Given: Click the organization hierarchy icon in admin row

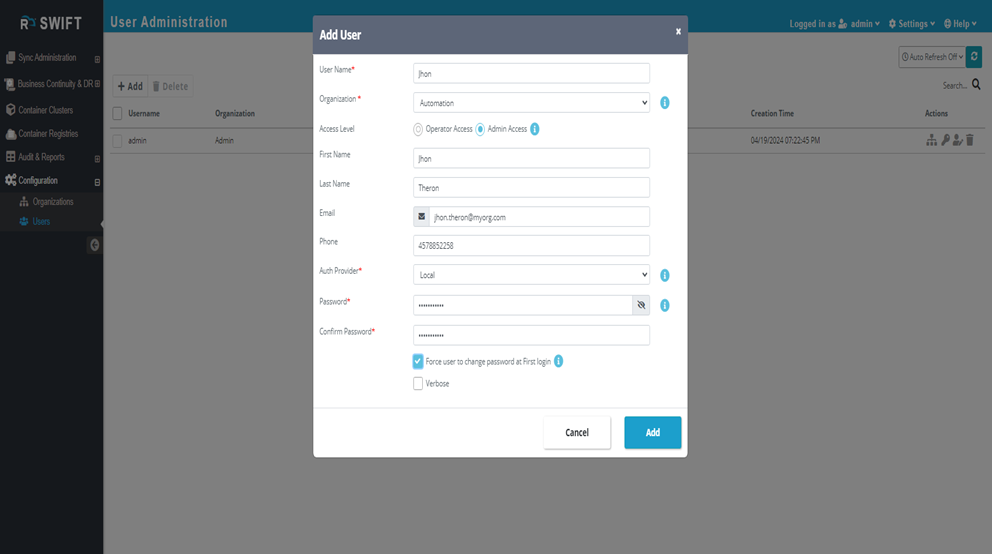Looking at the screenshot, I should click(931, 140).
